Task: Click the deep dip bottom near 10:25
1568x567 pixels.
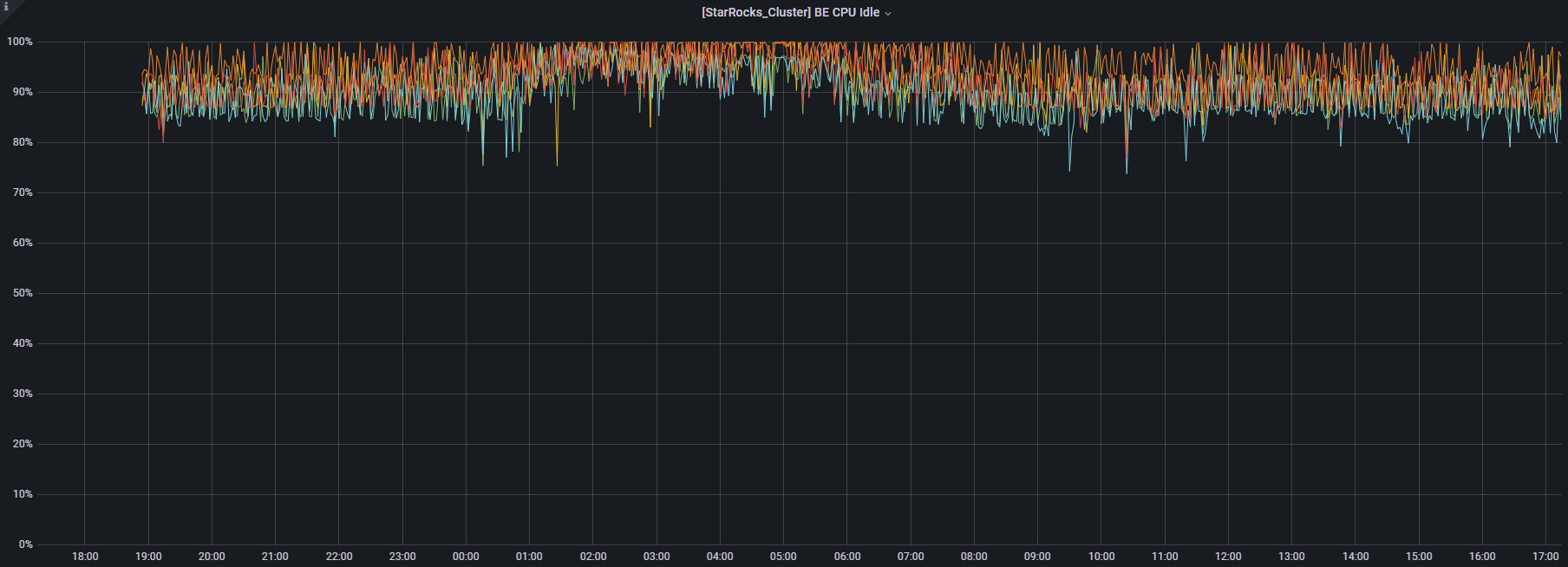Action: [1127, 173]
